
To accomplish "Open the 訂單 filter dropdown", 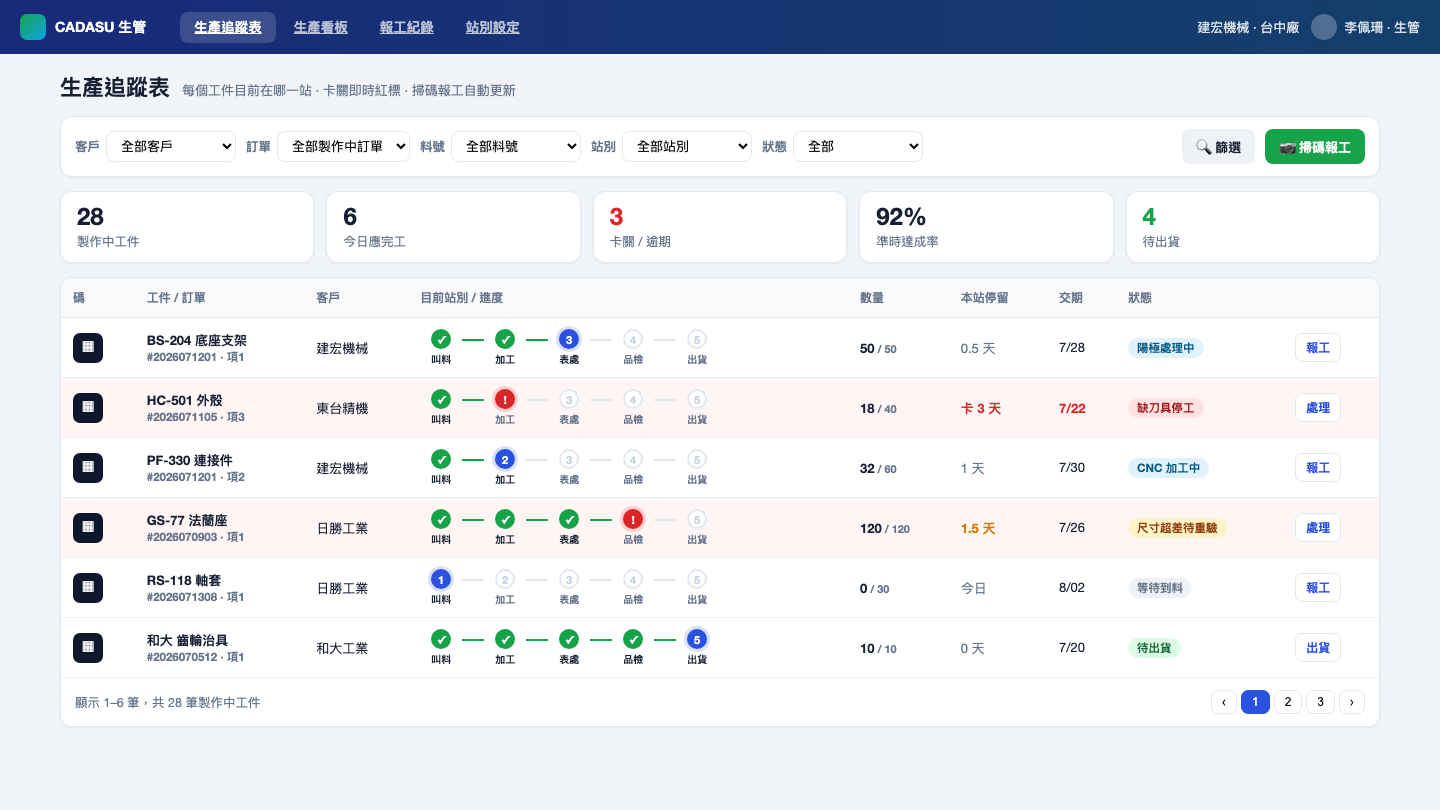I will 343,146.
